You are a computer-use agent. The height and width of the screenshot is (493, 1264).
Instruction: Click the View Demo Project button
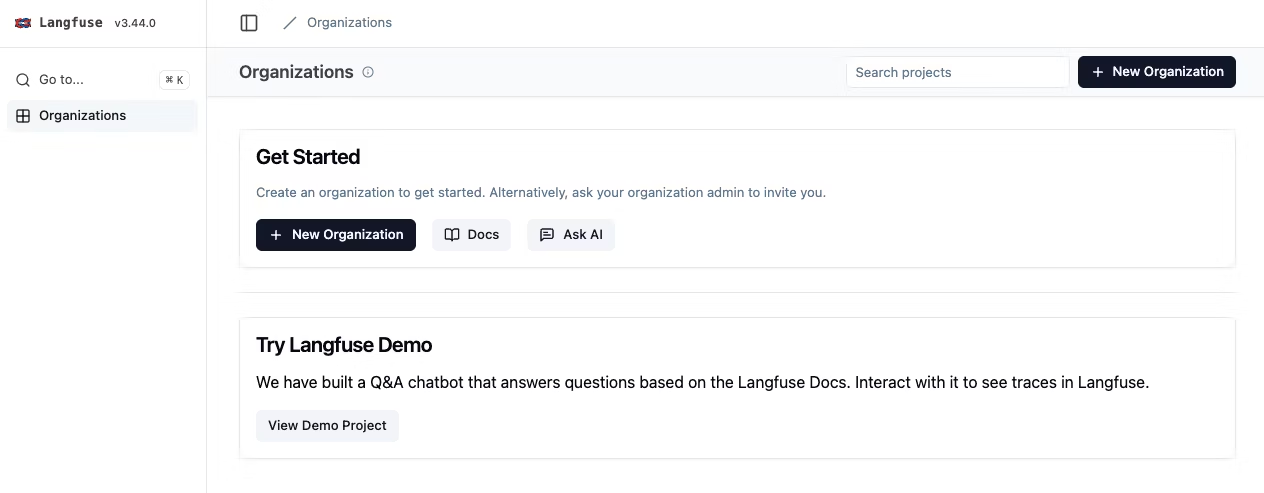click(x=327, y=425)
